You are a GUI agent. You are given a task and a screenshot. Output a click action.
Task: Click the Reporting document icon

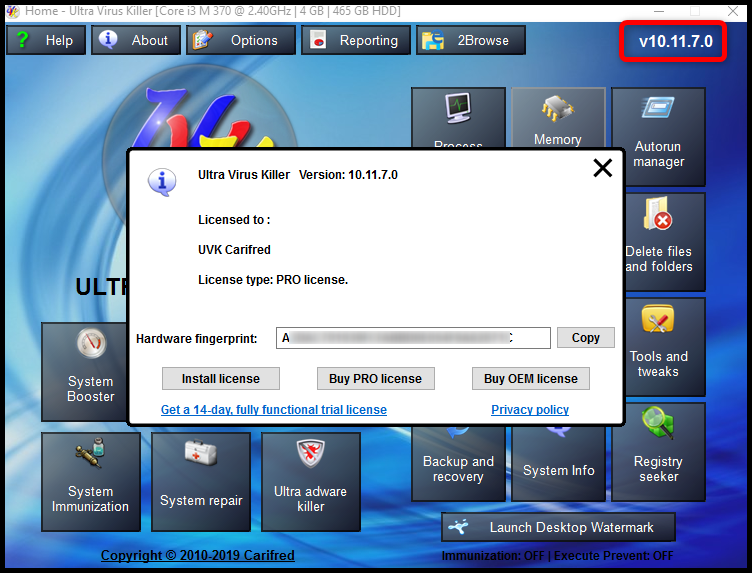coord(317,40)
